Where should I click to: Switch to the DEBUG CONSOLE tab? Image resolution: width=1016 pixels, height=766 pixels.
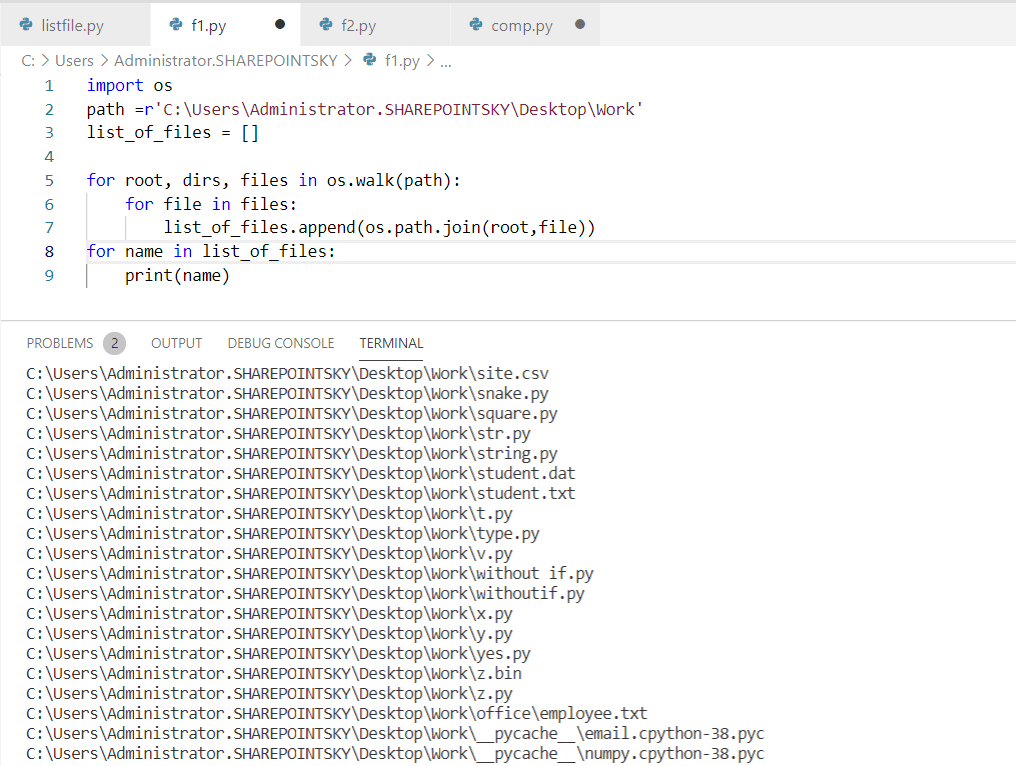[281, 343]
